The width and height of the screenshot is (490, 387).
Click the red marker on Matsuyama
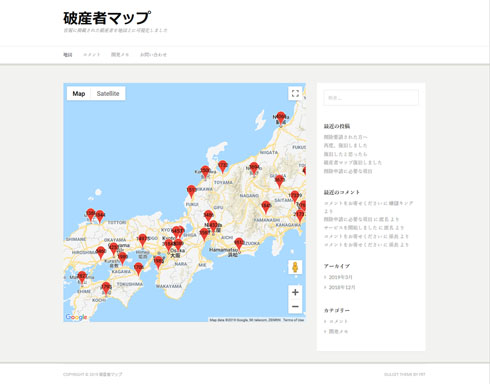[82, 278]
